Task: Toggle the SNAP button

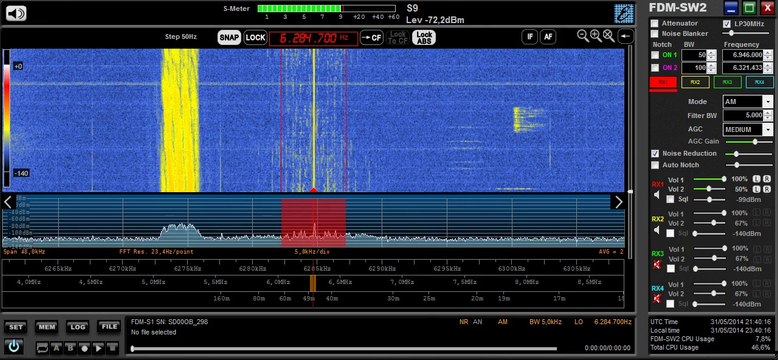Action: (x=229, y=37)
